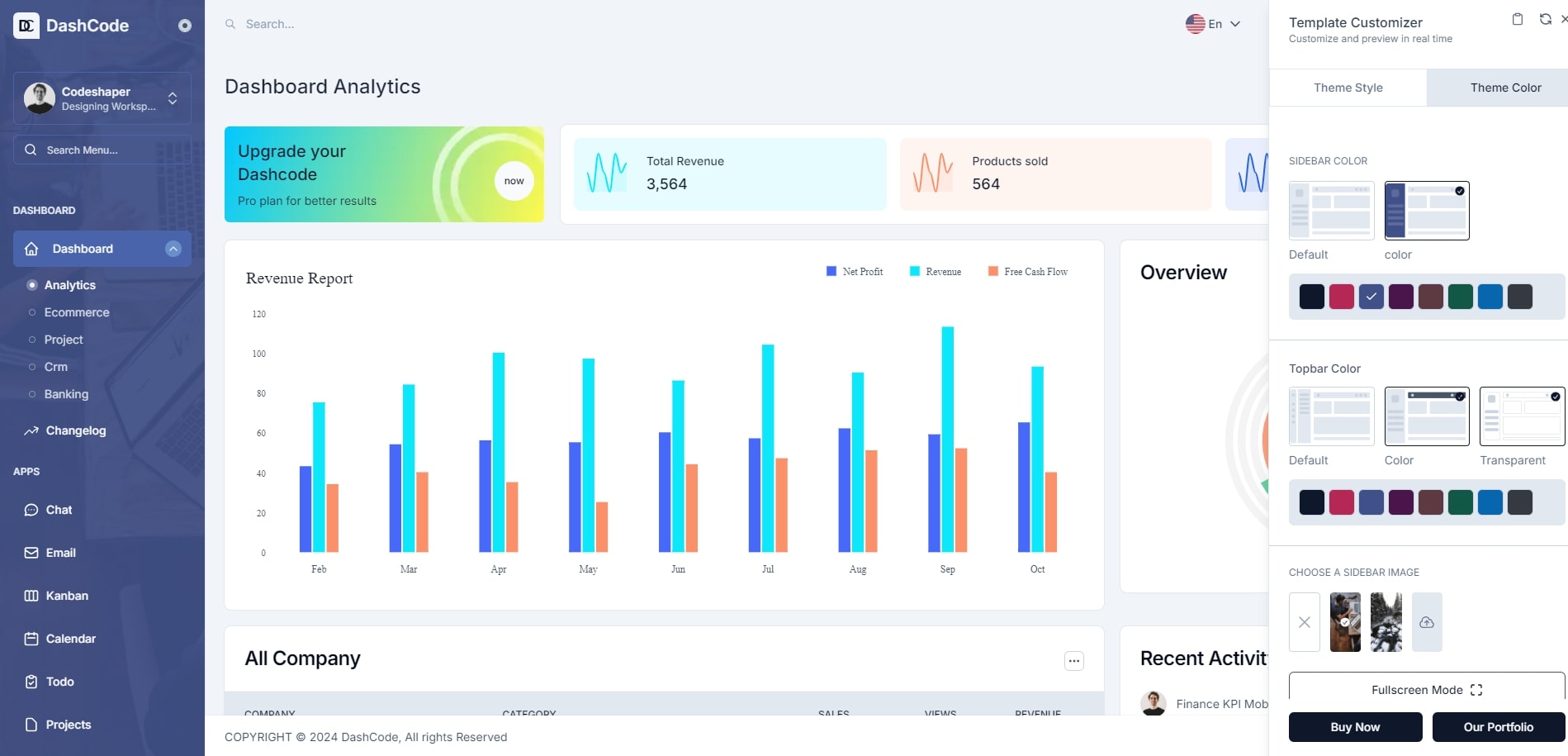
Task: Open the All Company options ellipsis
Action: tap(1074, 661)
